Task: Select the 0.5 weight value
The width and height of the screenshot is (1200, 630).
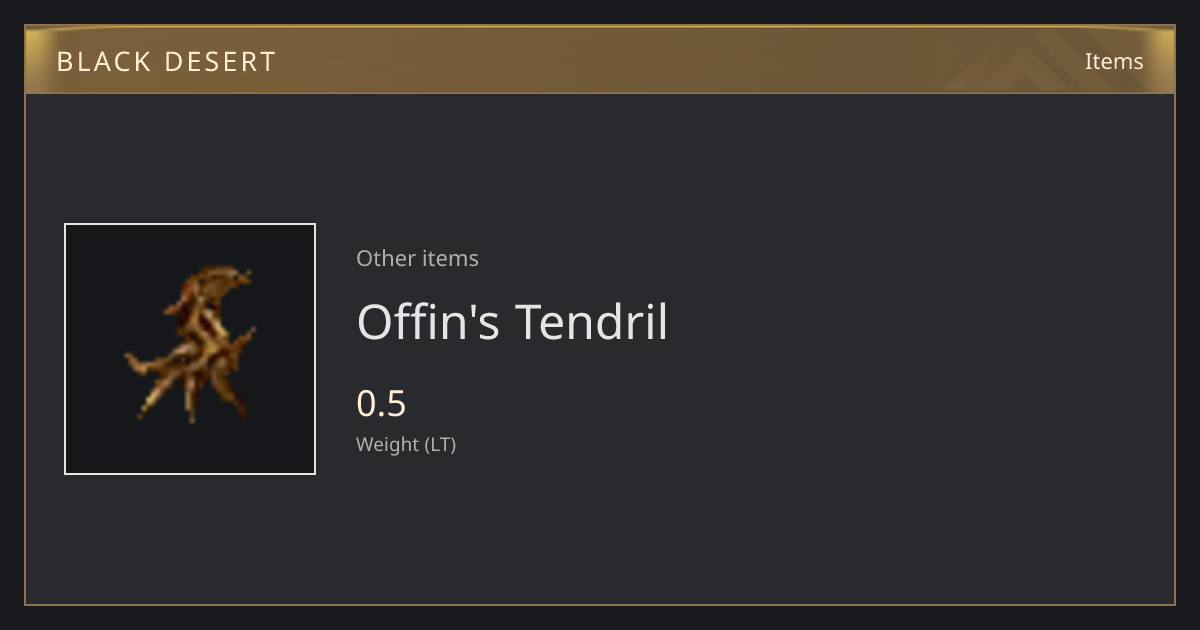Action: 381,404
